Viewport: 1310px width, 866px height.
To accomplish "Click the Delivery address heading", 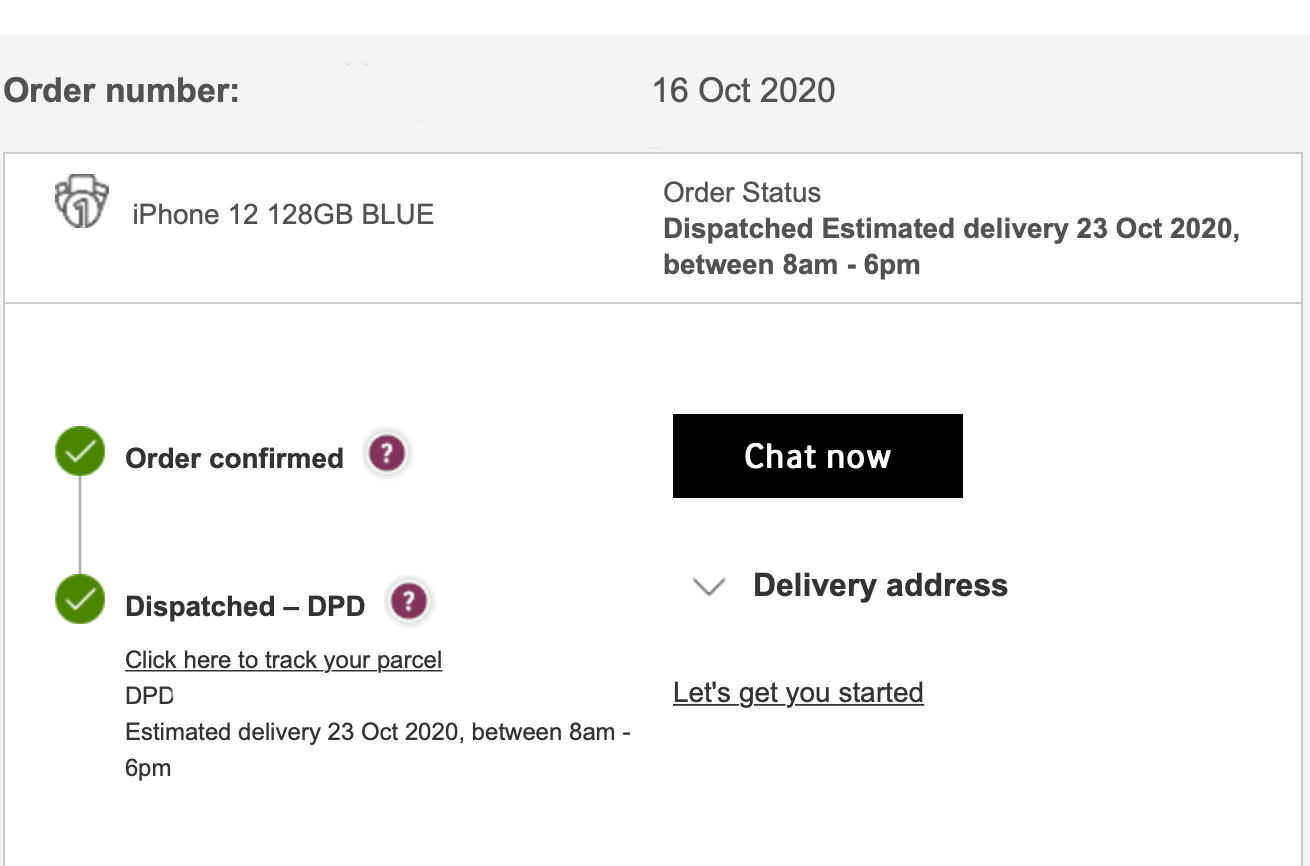I will (880, 585).
